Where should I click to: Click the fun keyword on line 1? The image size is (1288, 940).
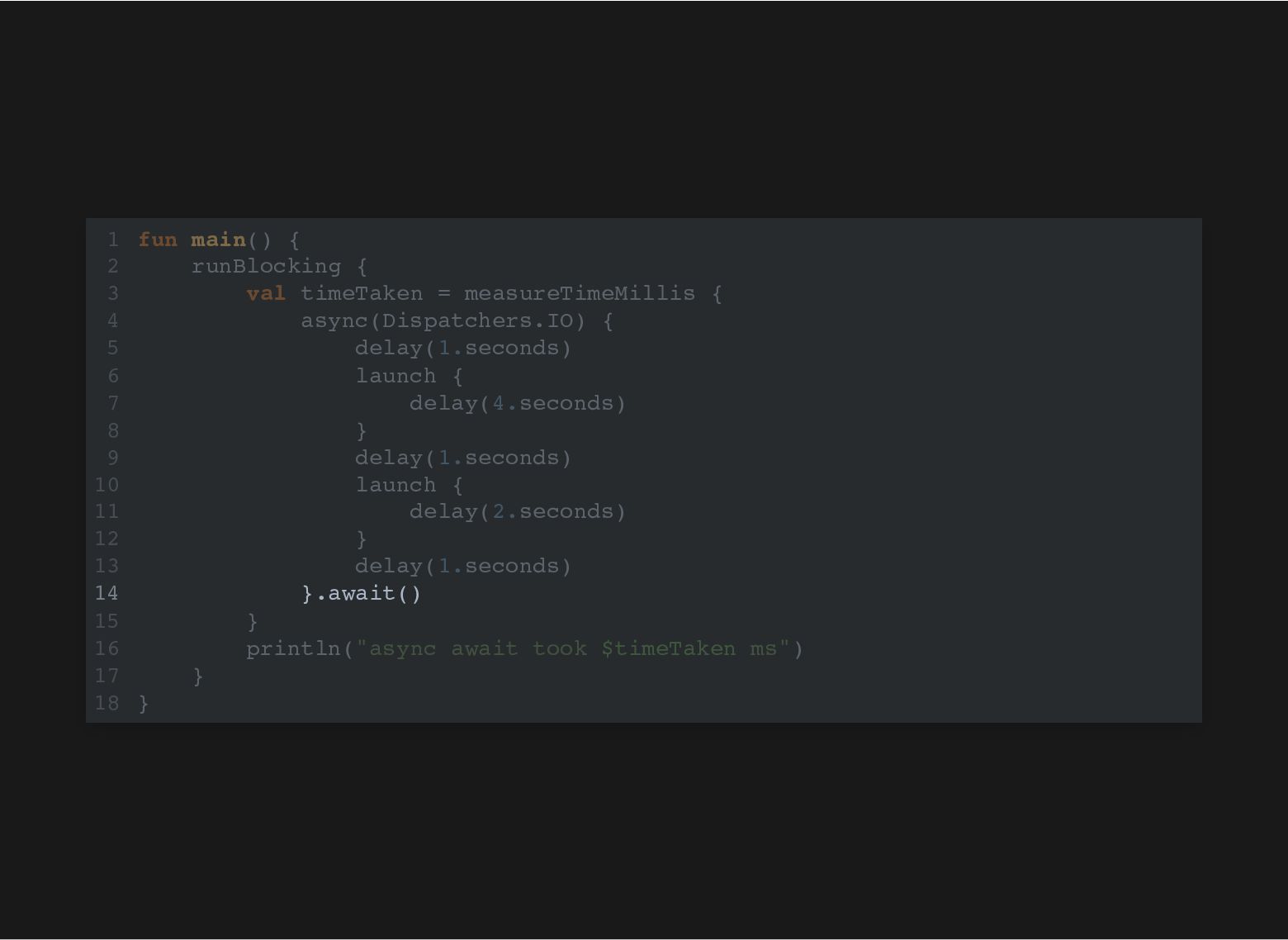pos(158,240)
